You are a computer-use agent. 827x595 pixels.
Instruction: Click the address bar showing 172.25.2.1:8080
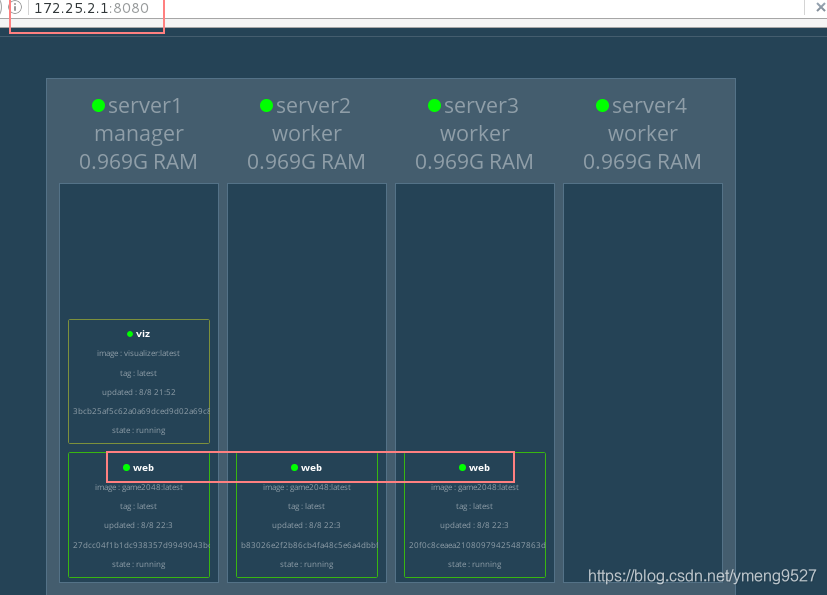click(x=411, y=8)
